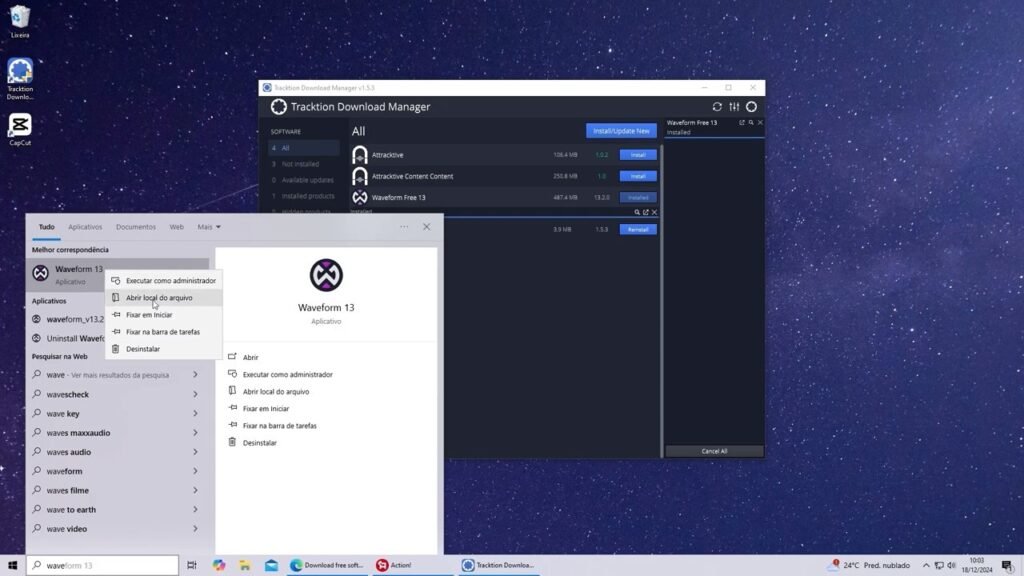Click the Install/Update New button

pyautogui.click(x=621, y=131)
